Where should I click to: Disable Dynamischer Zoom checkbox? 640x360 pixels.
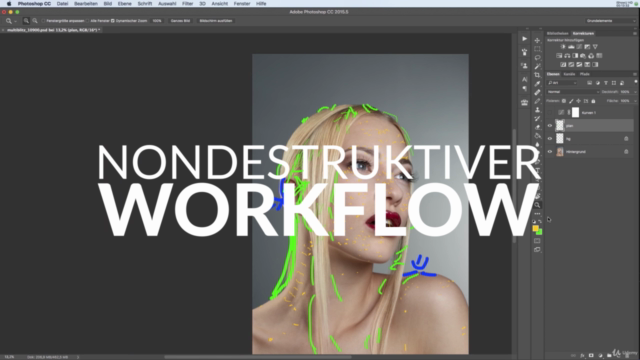(x=113, y=21)
